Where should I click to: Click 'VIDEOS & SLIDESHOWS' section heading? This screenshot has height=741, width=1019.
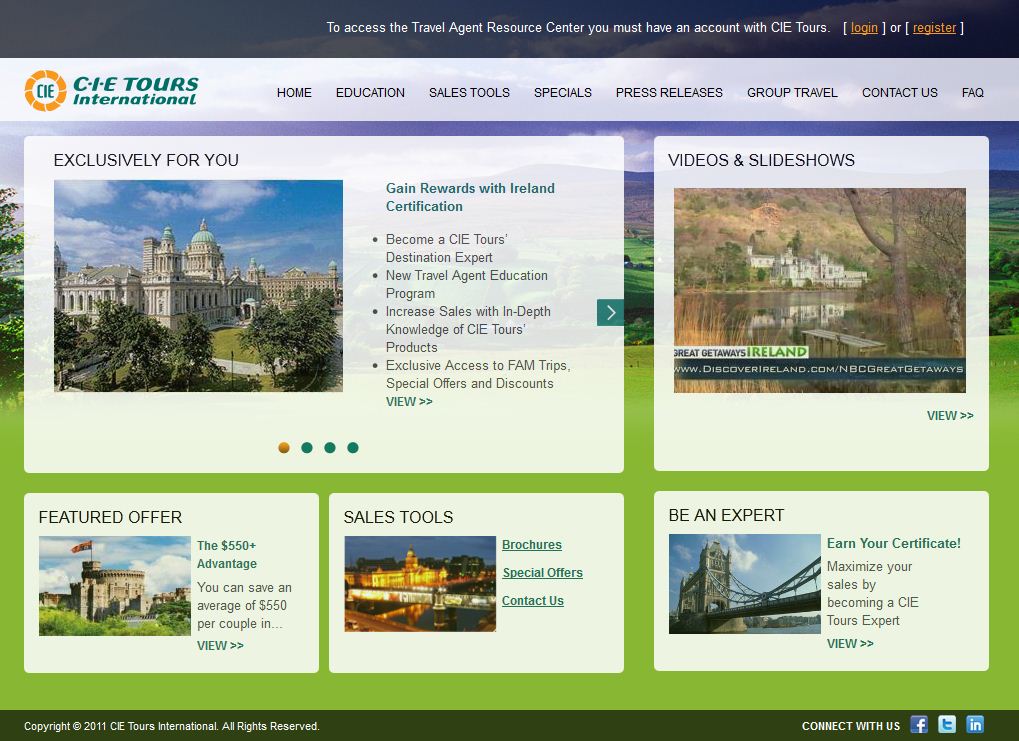point(761,160)
